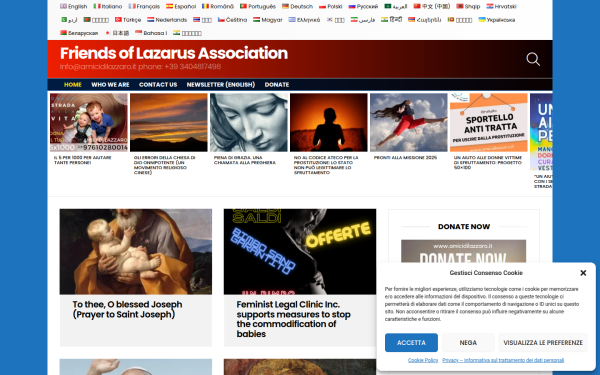Select Čeština language flag
The height and width of the screenshot is (375, 600).
click(232, 20)
